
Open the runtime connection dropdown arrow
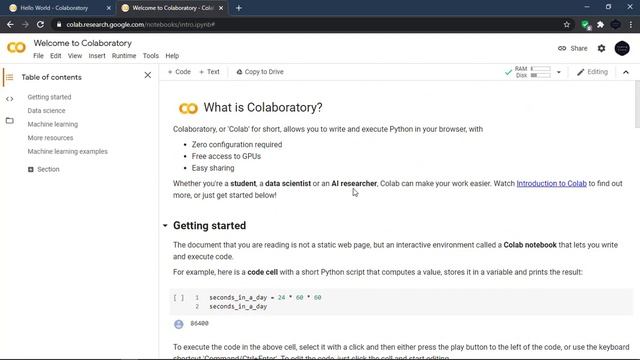coord(559,72)
